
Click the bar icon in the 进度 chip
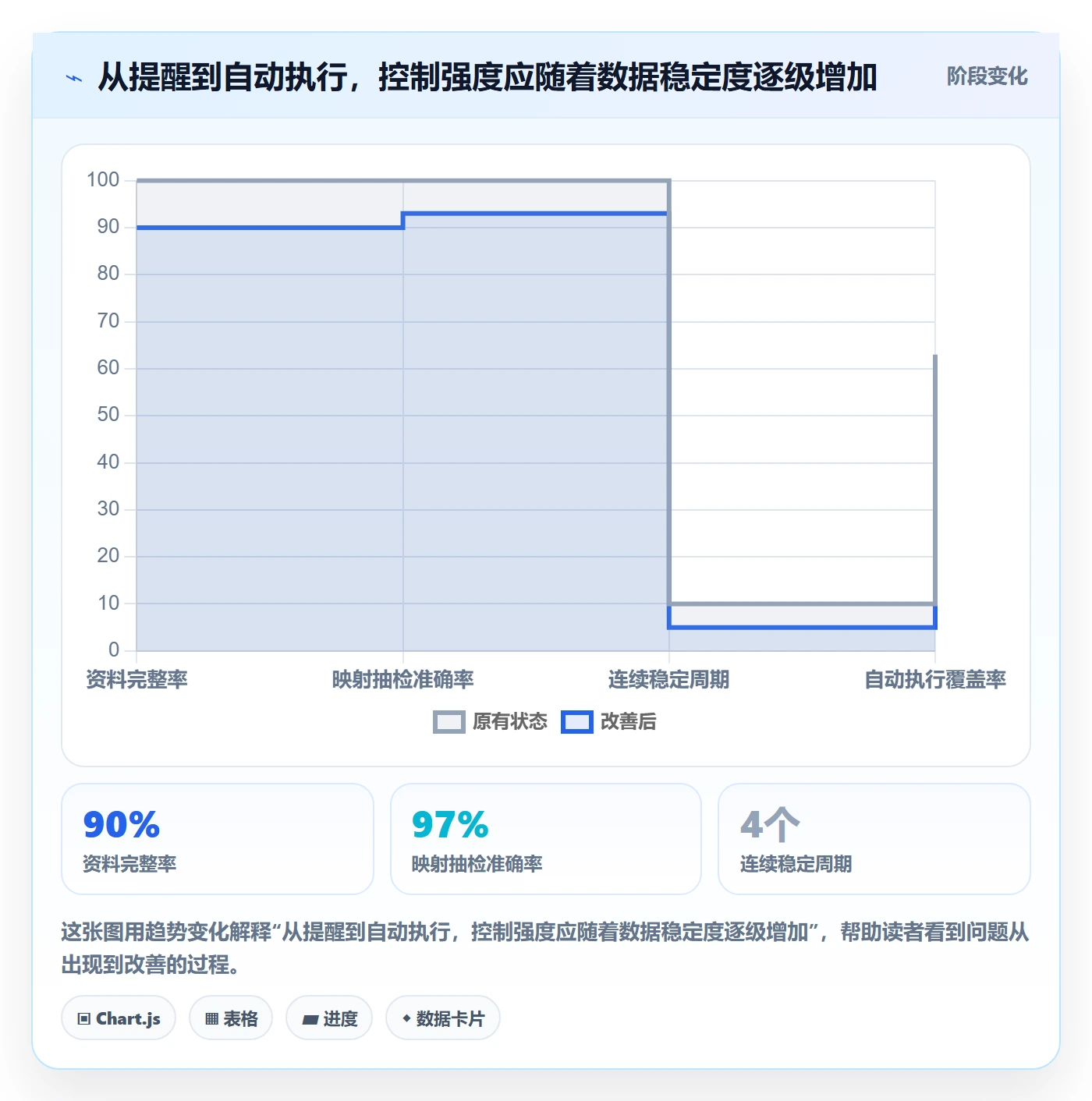click(x=310, y=1019)
